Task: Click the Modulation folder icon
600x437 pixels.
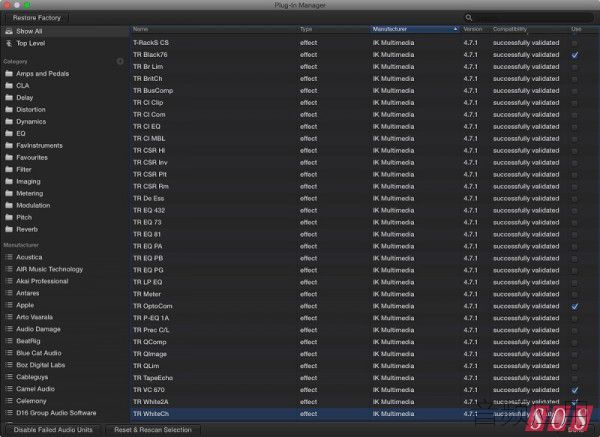Action: point(9,205)
